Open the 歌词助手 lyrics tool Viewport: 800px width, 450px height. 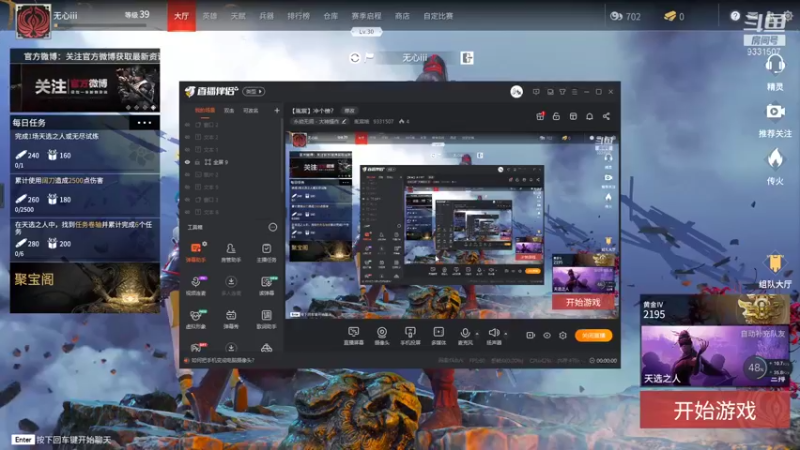click(266, 319)
